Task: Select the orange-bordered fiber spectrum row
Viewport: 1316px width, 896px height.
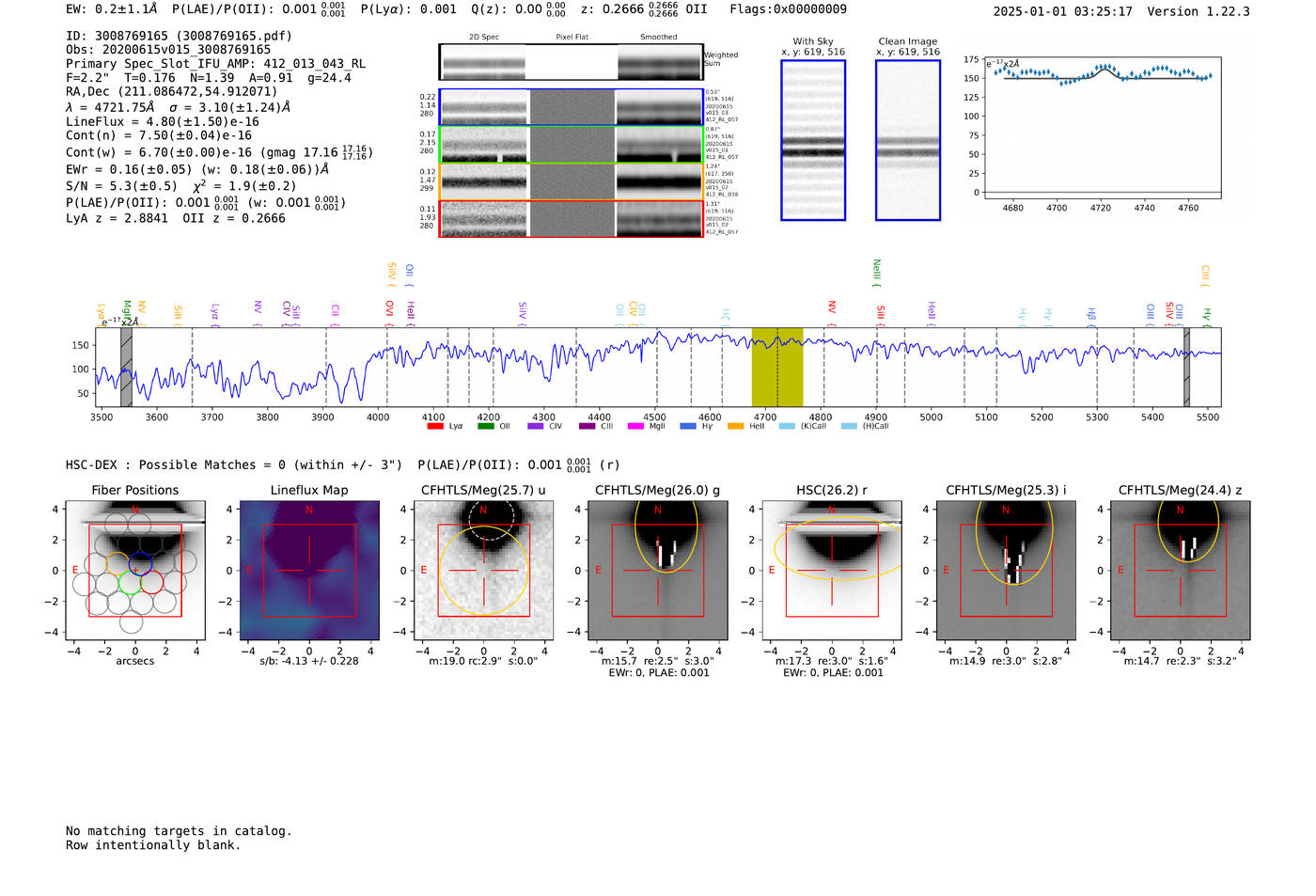Action: click(572, 181)
